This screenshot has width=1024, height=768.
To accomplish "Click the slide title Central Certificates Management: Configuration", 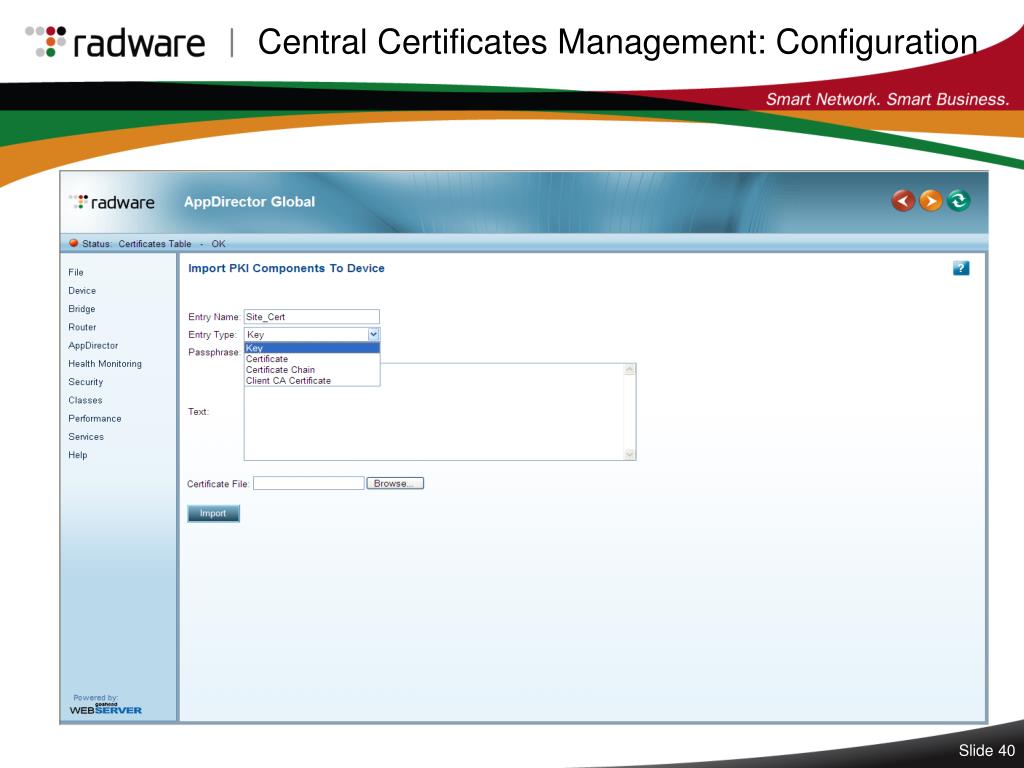I will (617, 42).
